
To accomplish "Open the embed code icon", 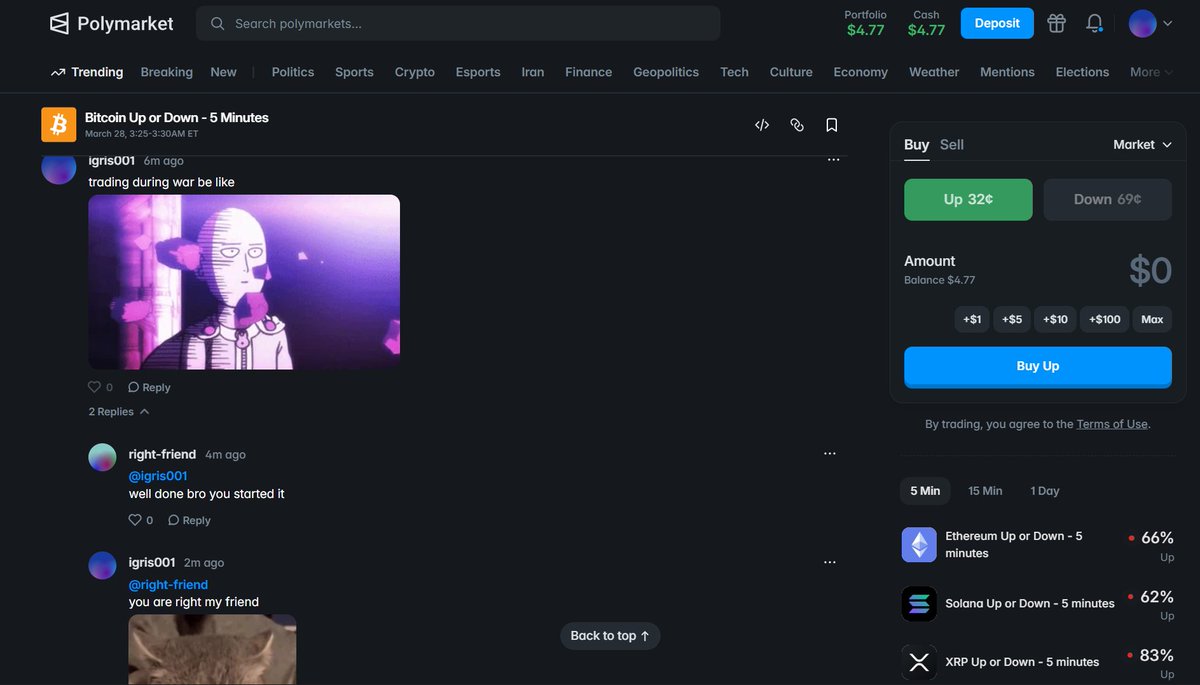I will pyautogui.click(x=762, y=125).
